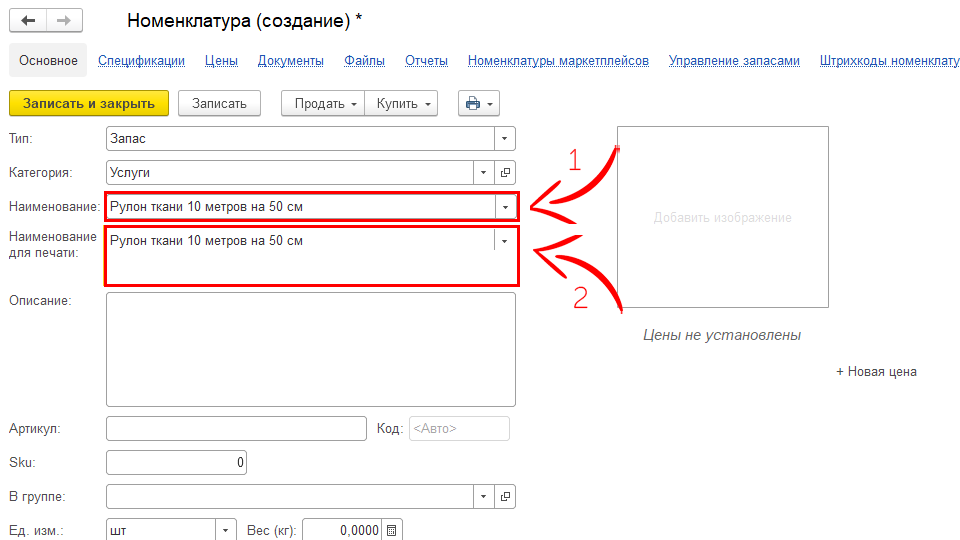Switch to the Спецификации tab

coord(141,61)
